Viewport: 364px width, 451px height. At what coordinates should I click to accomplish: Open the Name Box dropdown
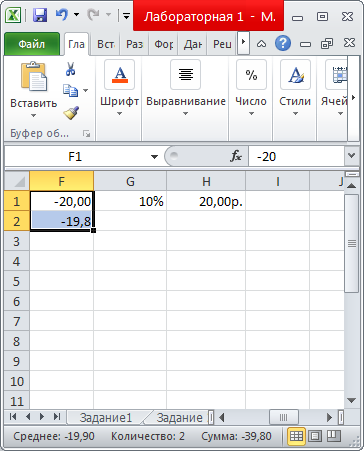pyautogui.click(x=154, y=157)
